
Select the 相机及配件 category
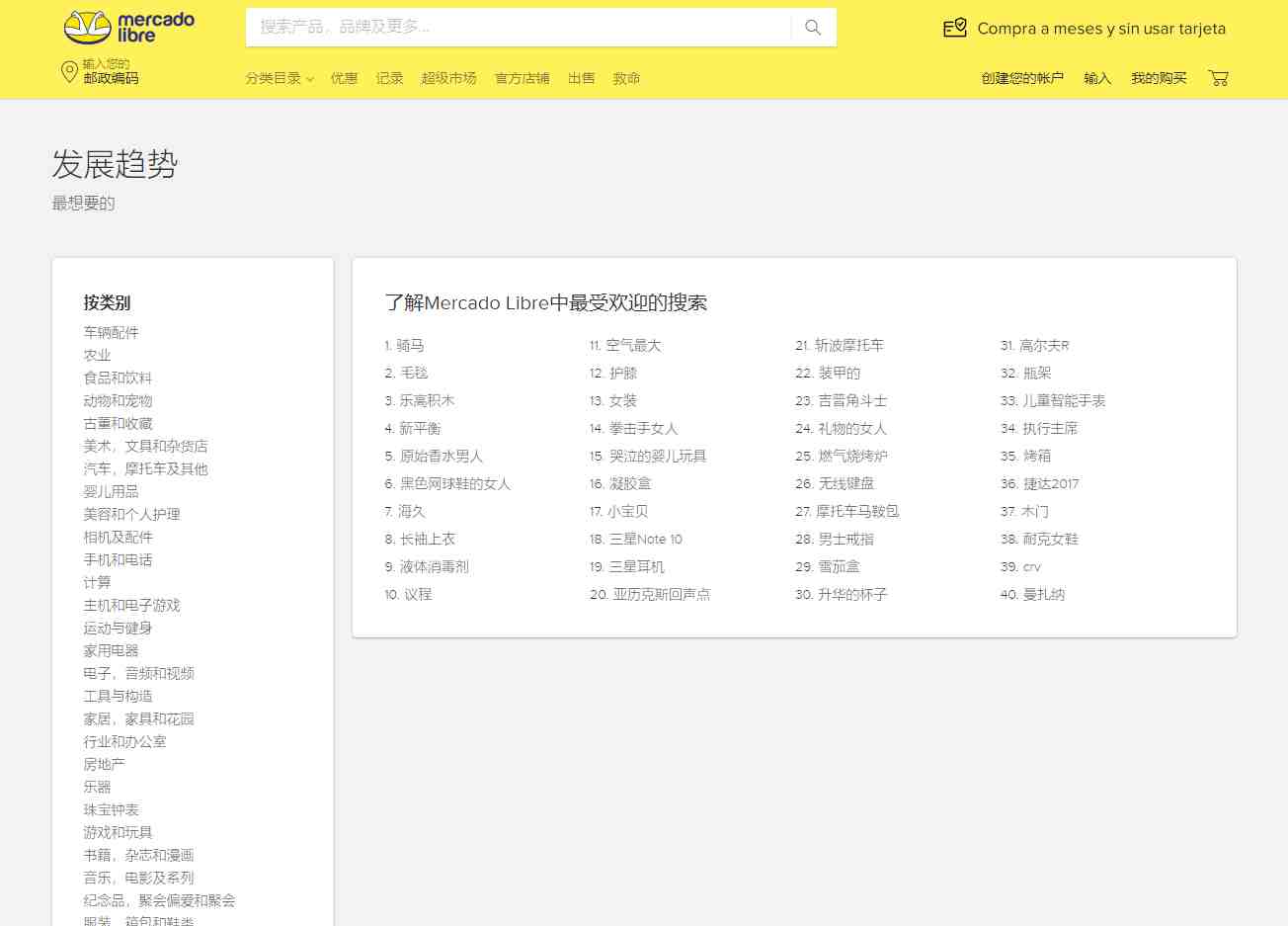pyautogui.click(x=118, y=537)
